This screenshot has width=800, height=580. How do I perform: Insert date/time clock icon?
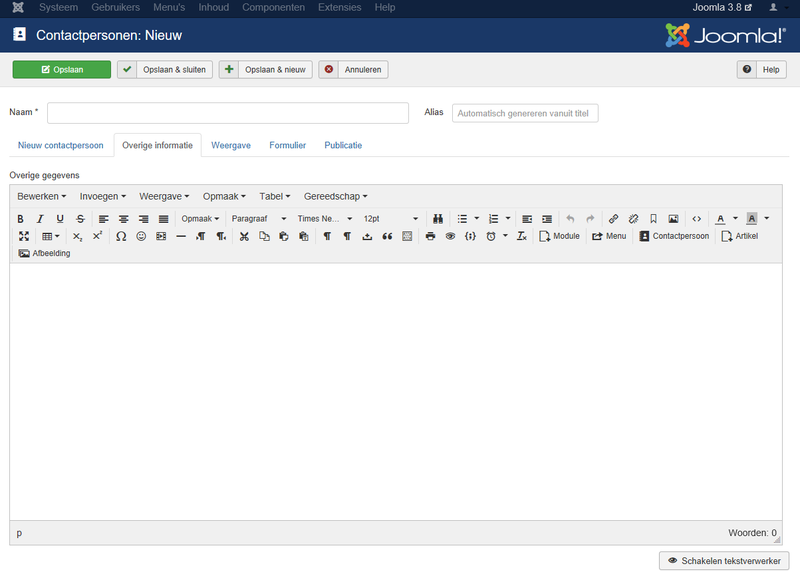click(x=491, y=236)
